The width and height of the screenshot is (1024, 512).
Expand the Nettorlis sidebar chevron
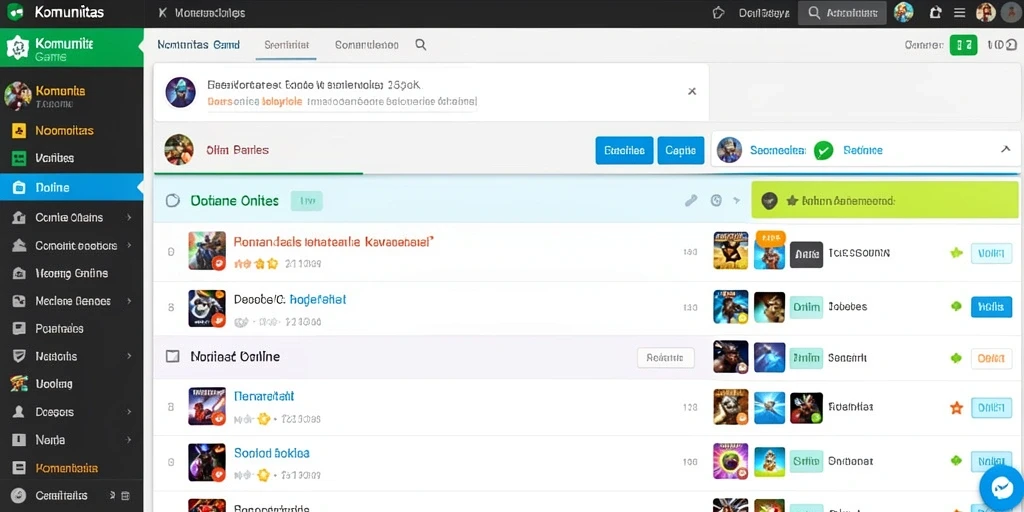coord(129,357)
